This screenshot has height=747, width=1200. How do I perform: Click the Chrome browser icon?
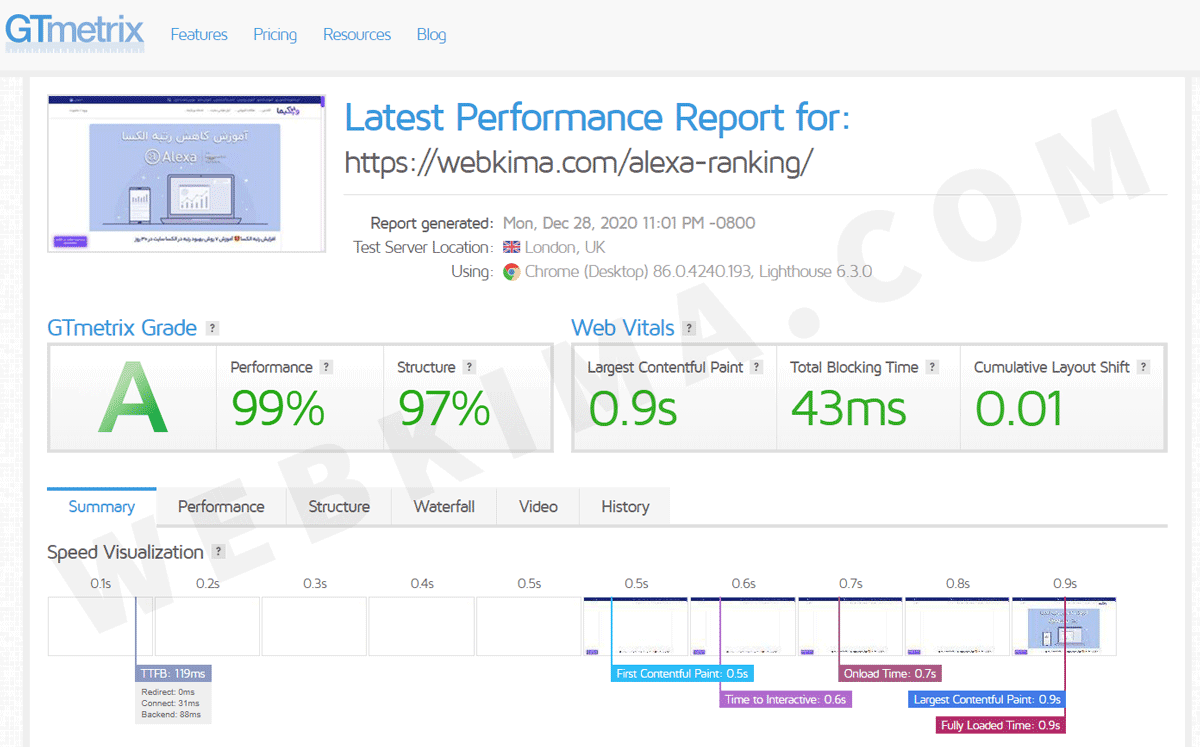511,271
